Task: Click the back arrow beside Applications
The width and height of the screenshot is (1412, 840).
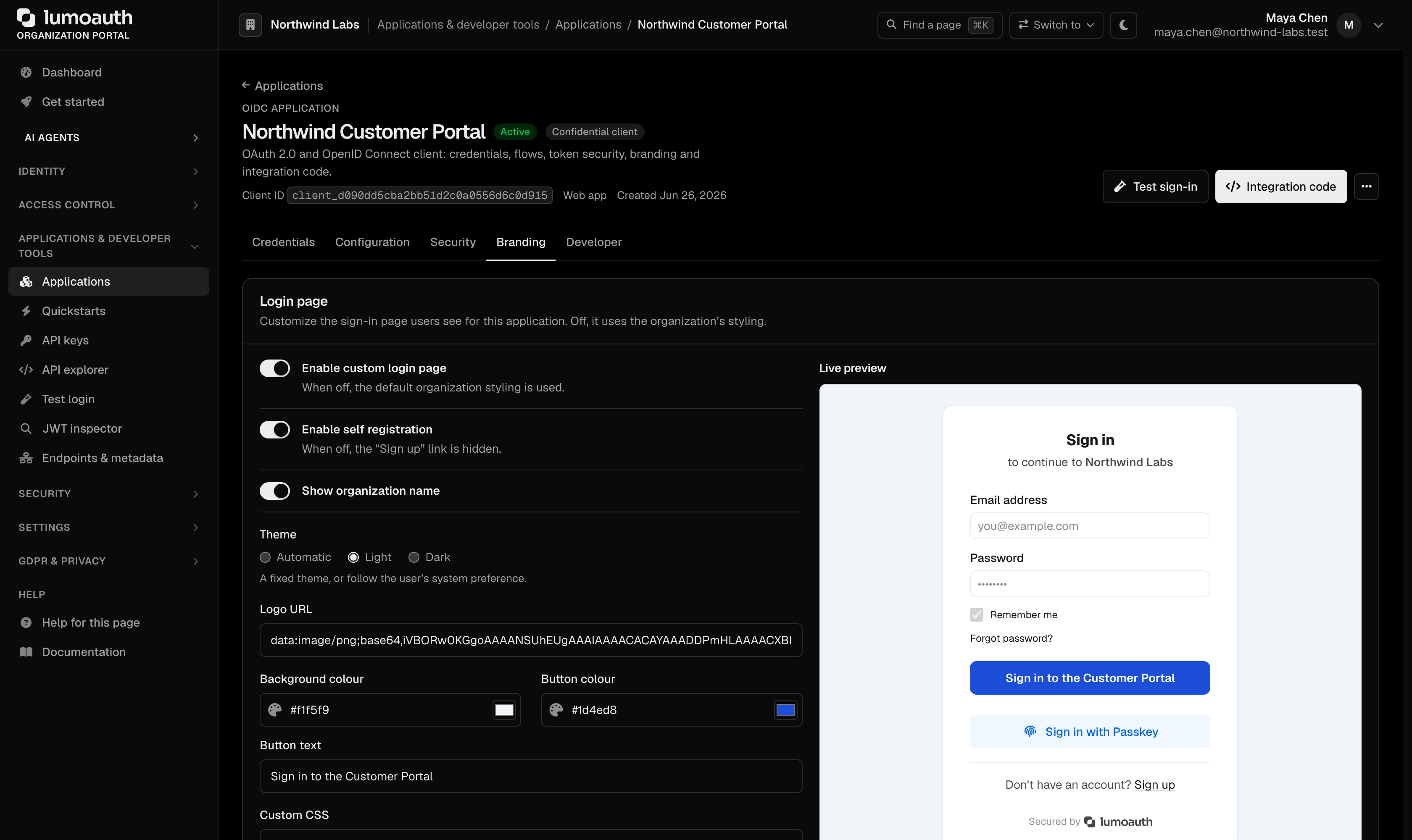Action: pos(246,85)
